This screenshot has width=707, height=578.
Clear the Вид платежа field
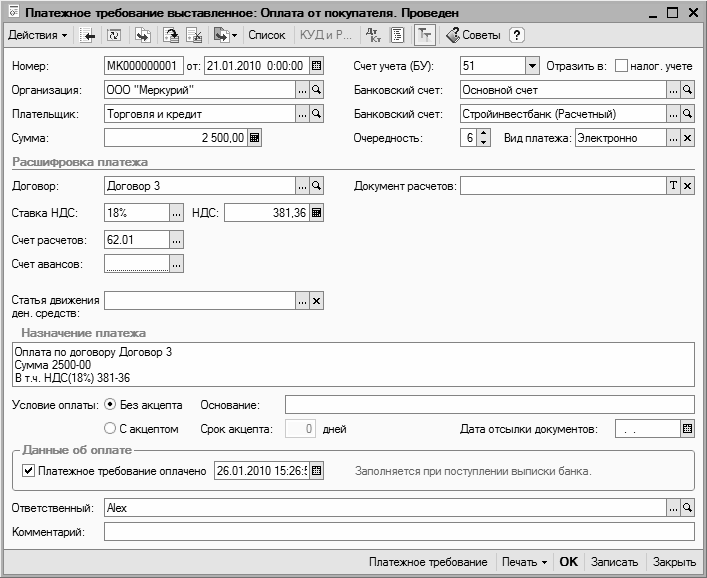687,138
